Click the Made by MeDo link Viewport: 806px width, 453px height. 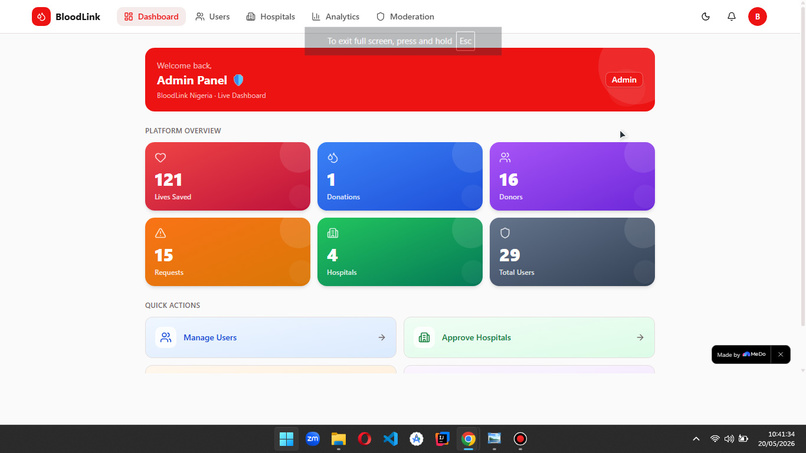point(741,354)
